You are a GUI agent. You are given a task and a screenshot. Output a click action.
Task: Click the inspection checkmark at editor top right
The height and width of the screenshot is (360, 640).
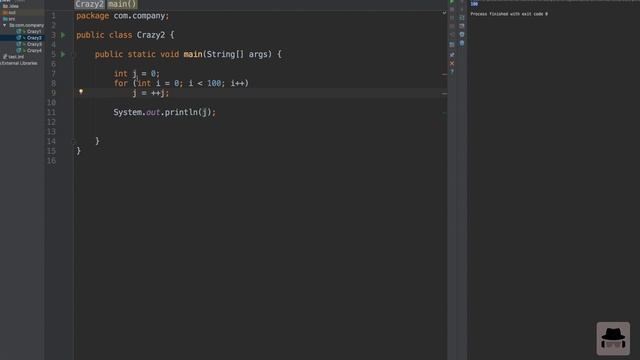point(444,13)
